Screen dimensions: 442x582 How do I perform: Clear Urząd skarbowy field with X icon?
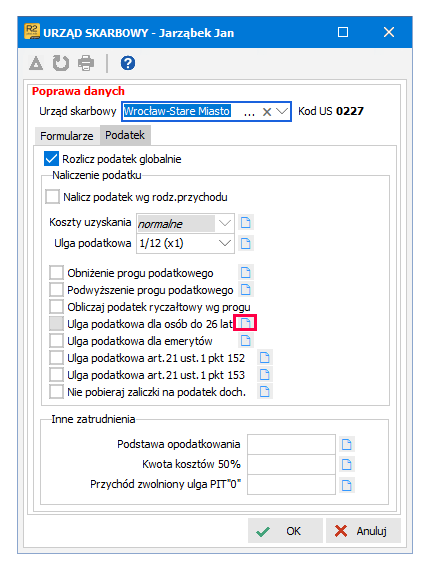(x=266, y=112)
